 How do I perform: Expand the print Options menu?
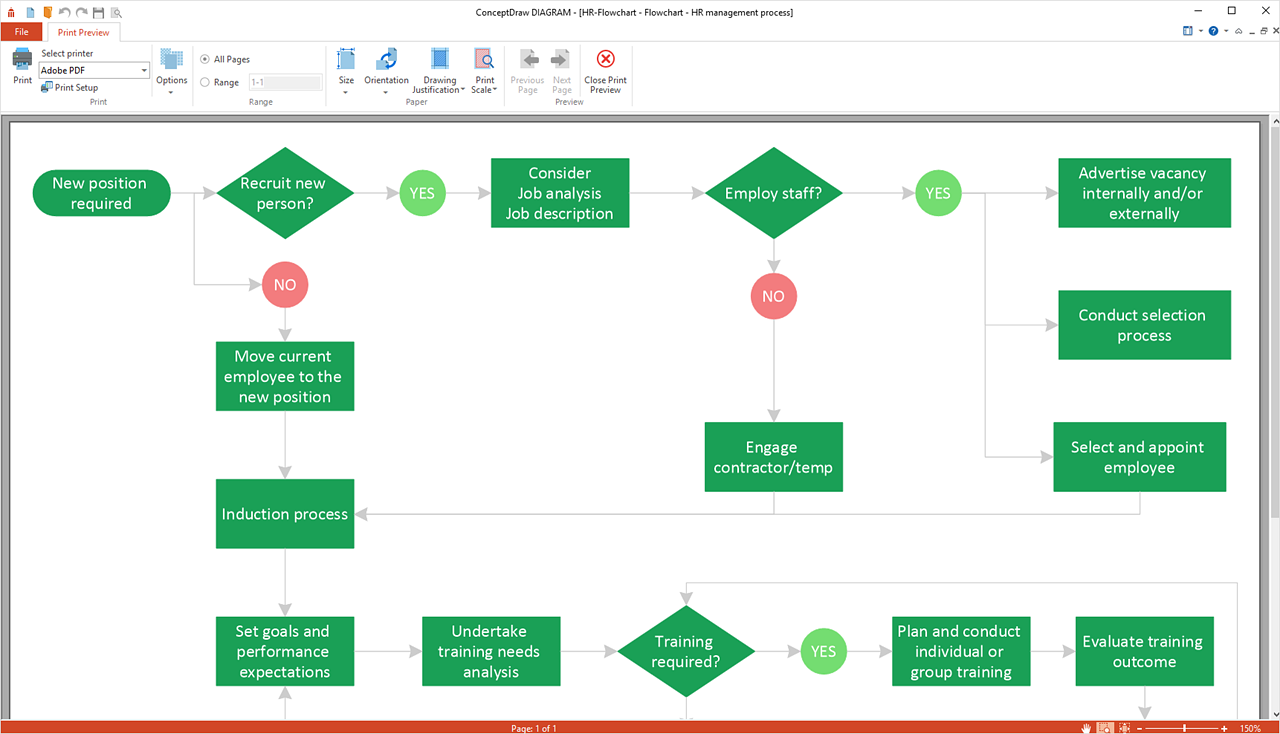point(171,71)
